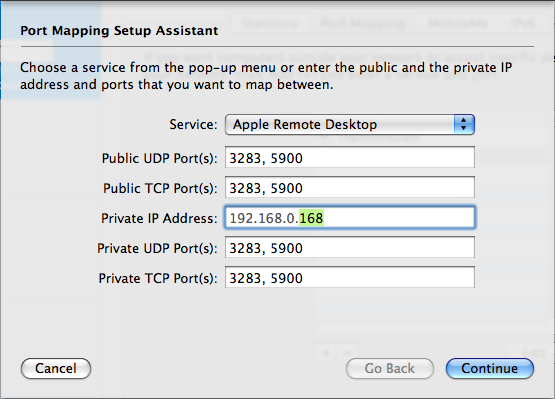
Task: Click the Private IP Address field
Action: click(350, 217)
